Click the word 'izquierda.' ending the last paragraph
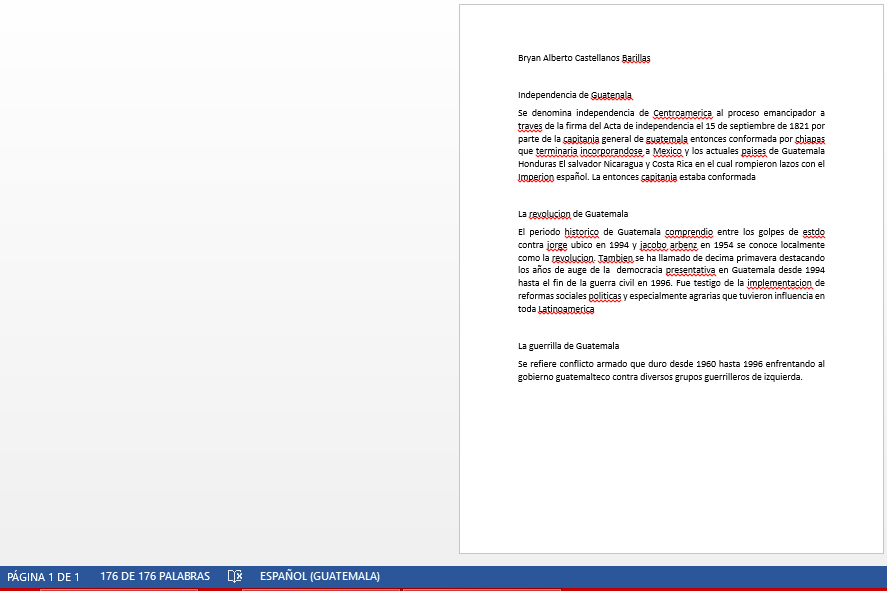This screenshot has width=887, height=591. pos(783,377)
